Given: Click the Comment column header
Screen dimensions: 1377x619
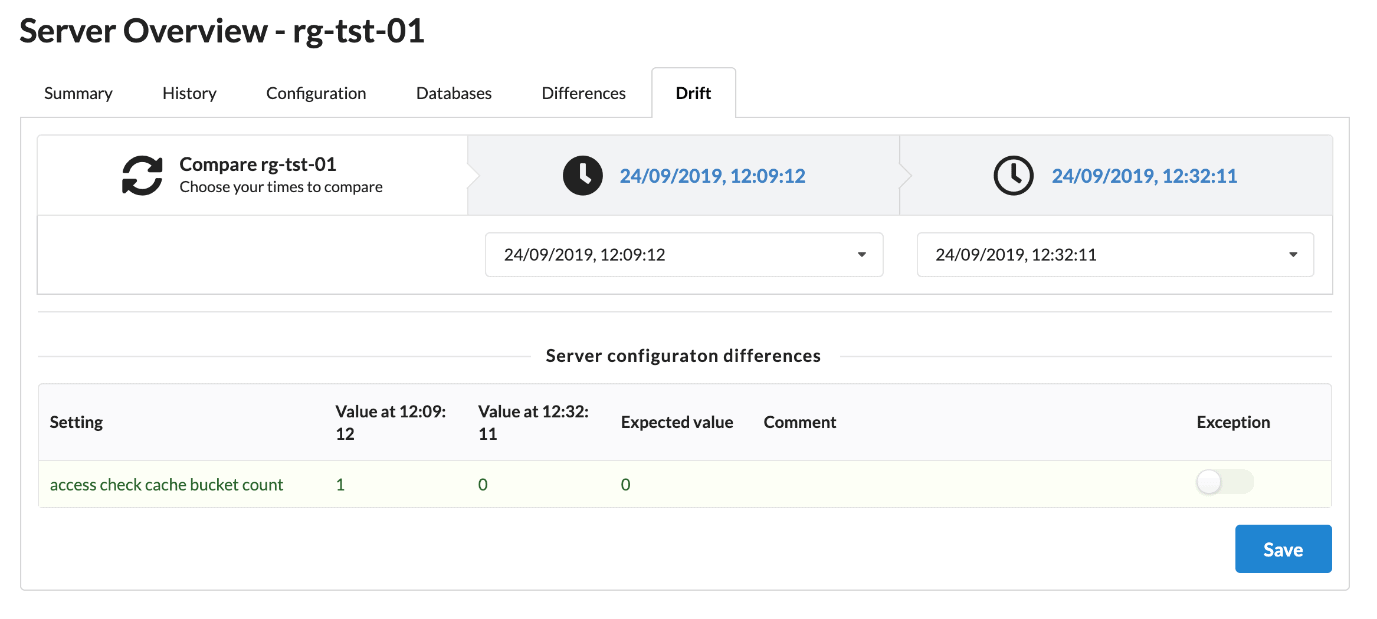Looking at the screenshot, I should click(800, 422).
